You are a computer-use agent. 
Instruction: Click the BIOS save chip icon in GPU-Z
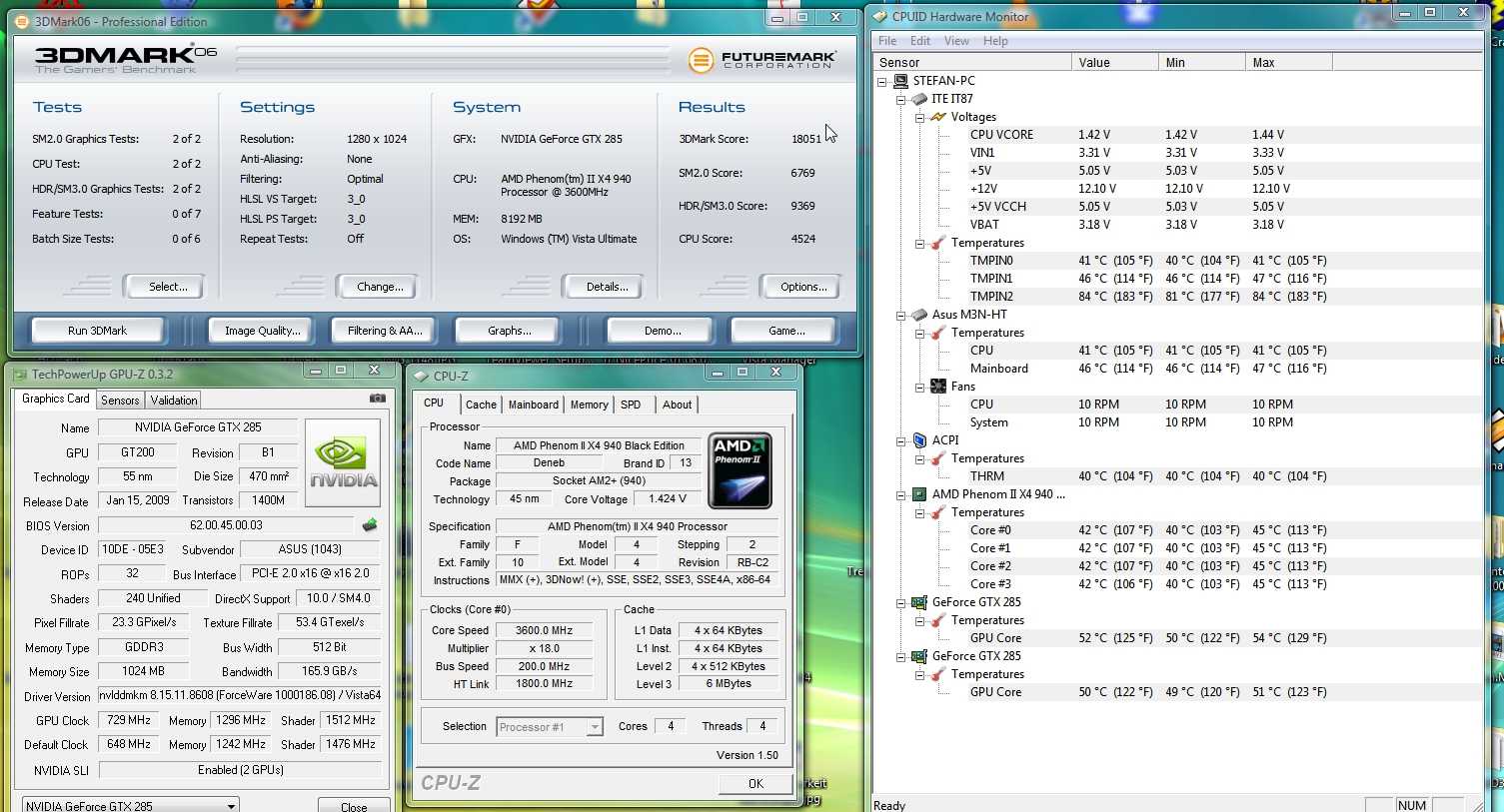(x=370, y=524)
